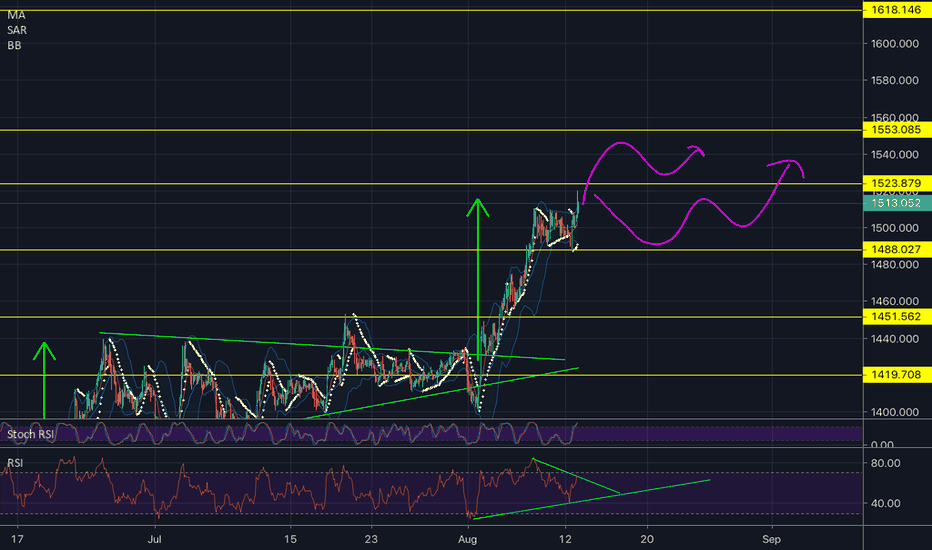This screenshot has width=932, height=550.
Task: Select the Stoch RSI pane label
Action: coord(30,434)
